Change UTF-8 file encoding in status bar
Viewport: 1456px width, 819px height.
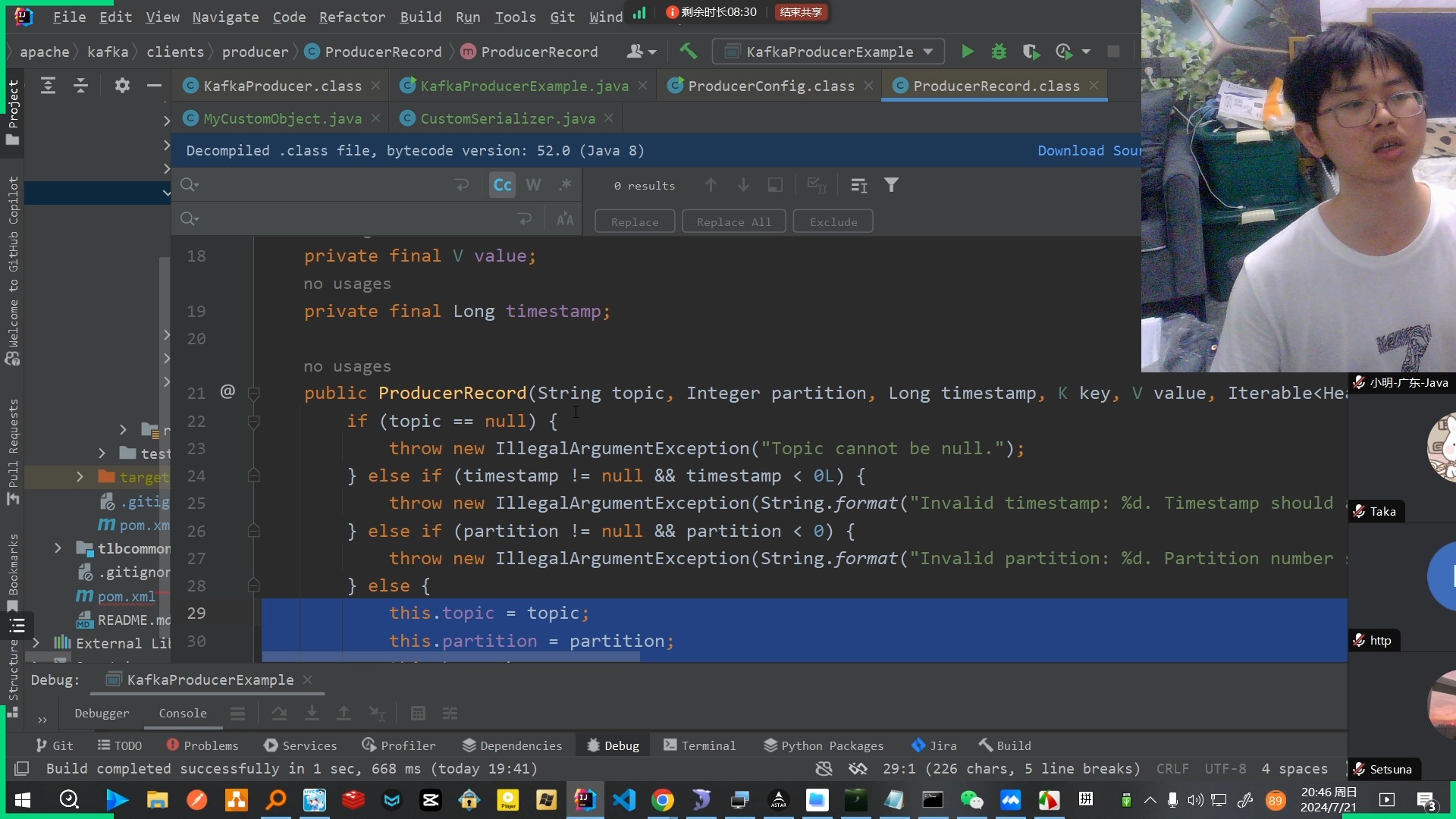1225,769
